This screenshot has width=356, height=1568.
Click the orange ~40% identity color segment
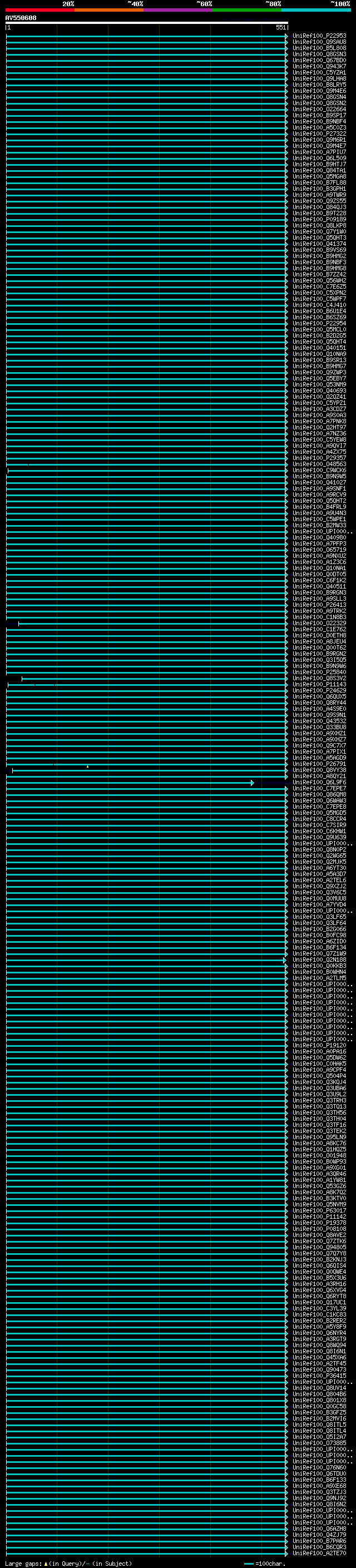click(109, 10)
